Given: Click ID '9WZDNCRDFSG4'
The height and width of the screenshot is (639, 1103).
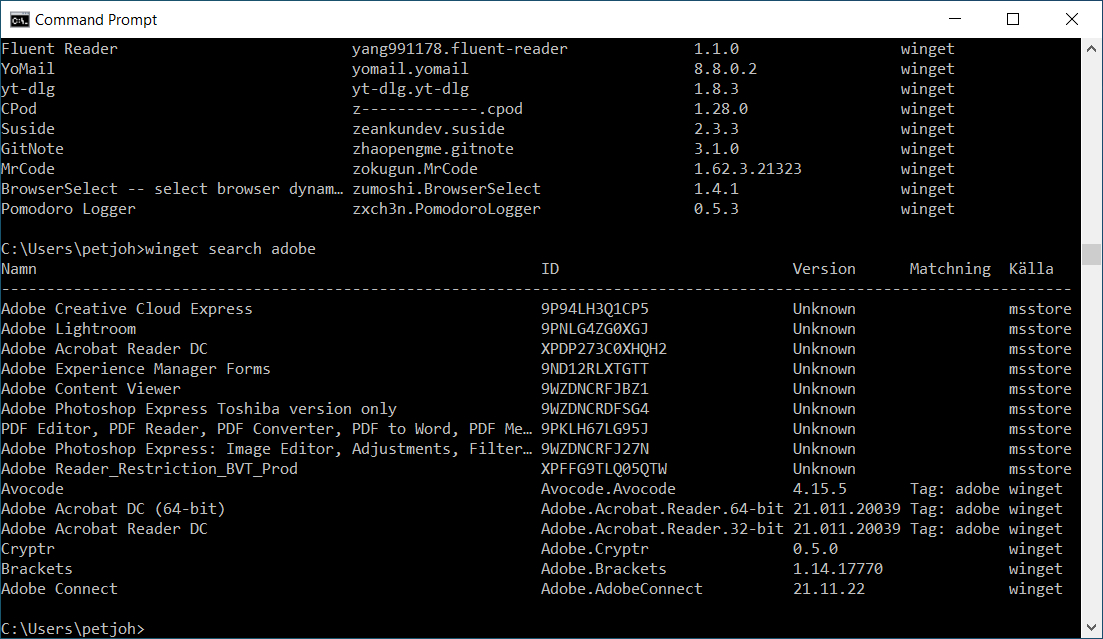Looking at the screenshot, I should 594,409.
